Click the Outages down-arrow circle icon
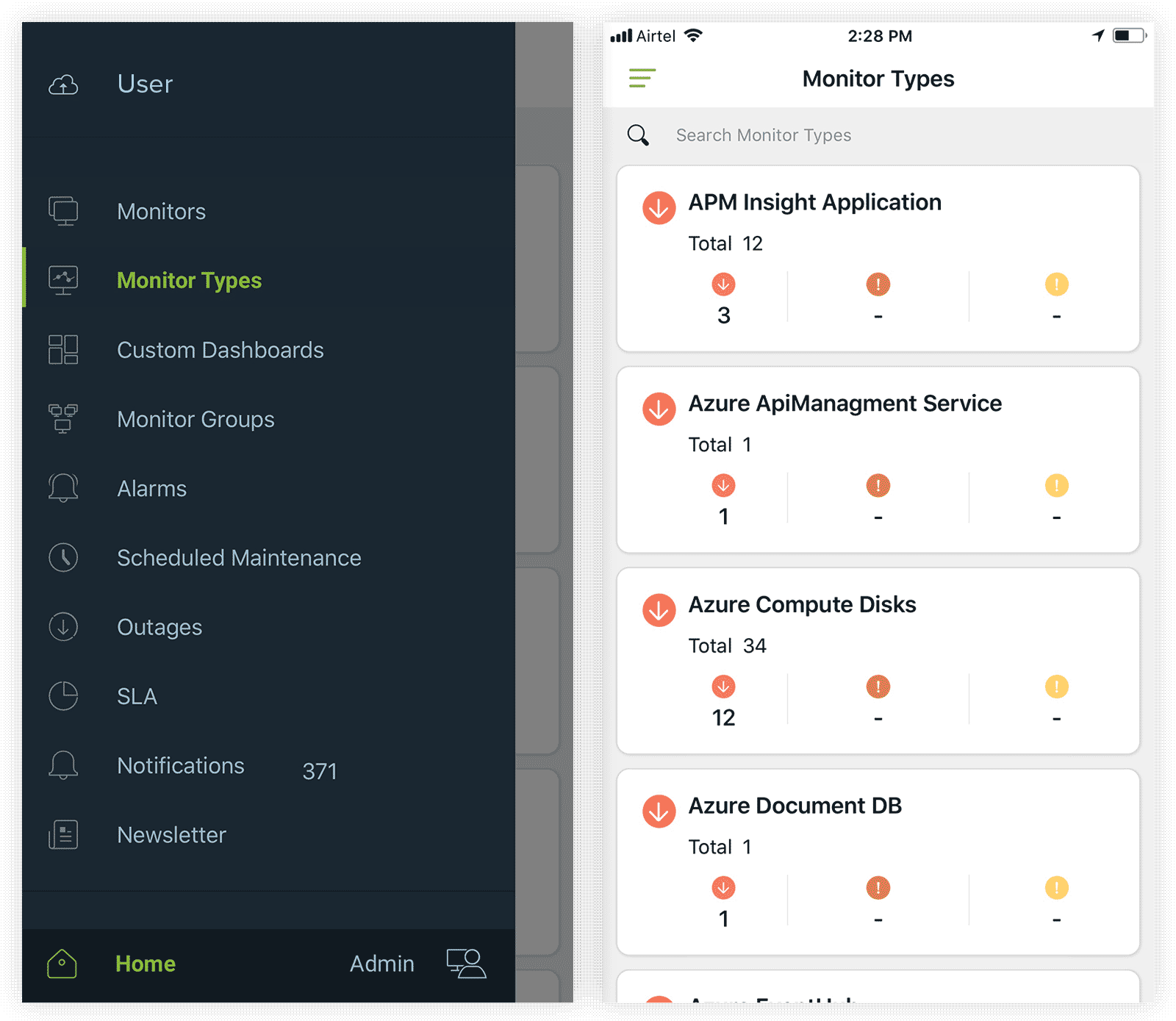 click(x=63, y=627)
